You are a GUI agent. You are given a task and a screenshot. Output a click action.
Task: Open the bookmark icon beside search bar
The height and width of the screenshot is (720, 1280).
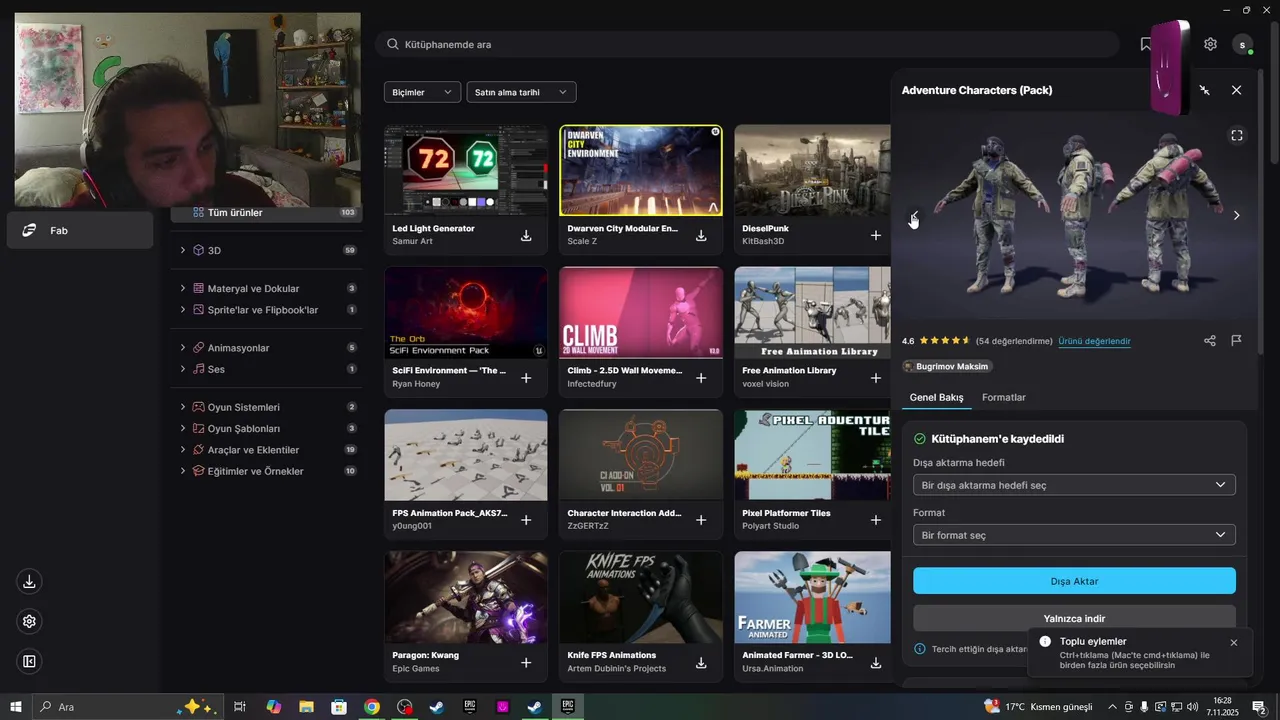[1146, 44]
